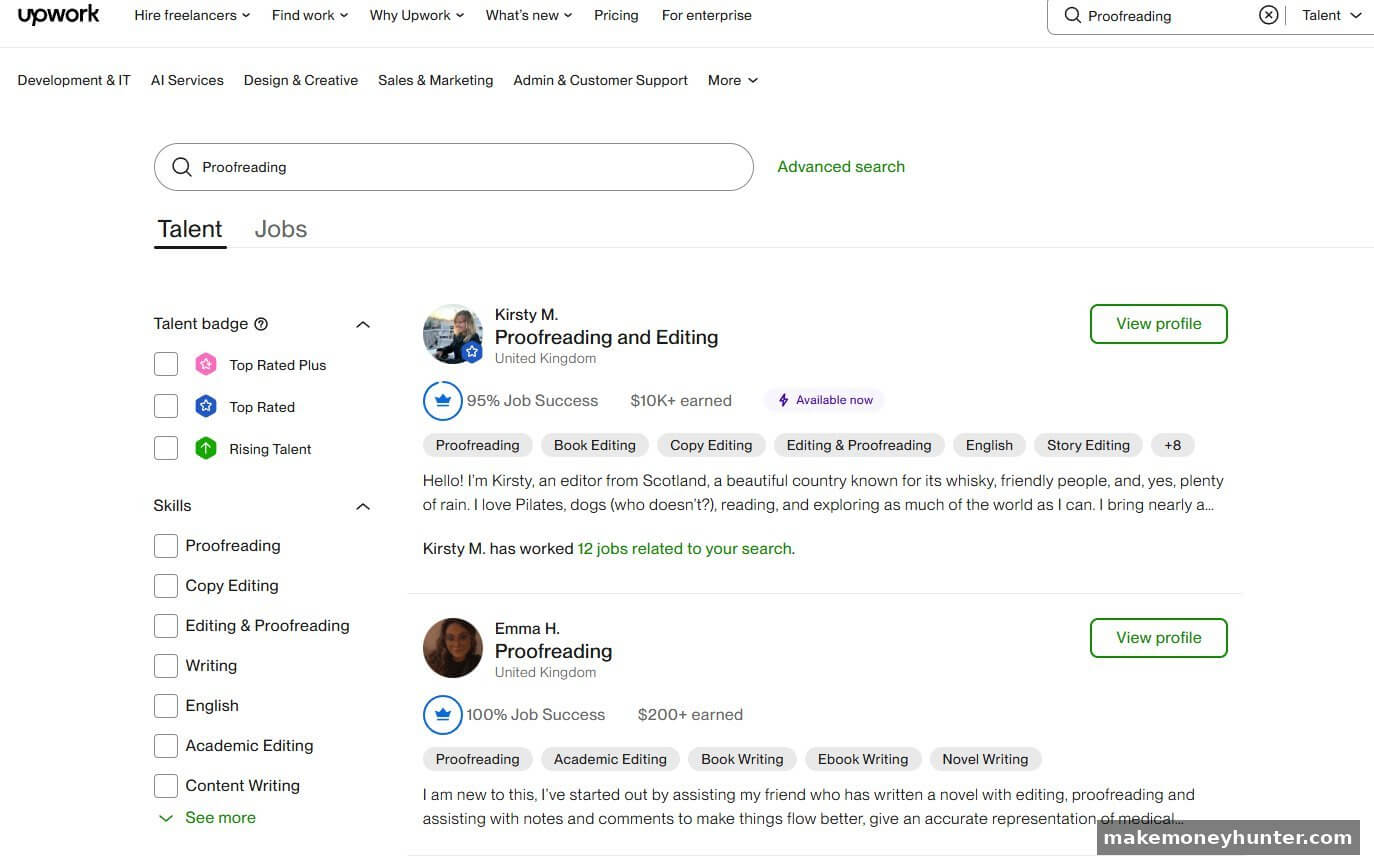This screenshot has height=865, width=1374.
Task: Check the Rising Talent checkbox
Action: (166, 448)
